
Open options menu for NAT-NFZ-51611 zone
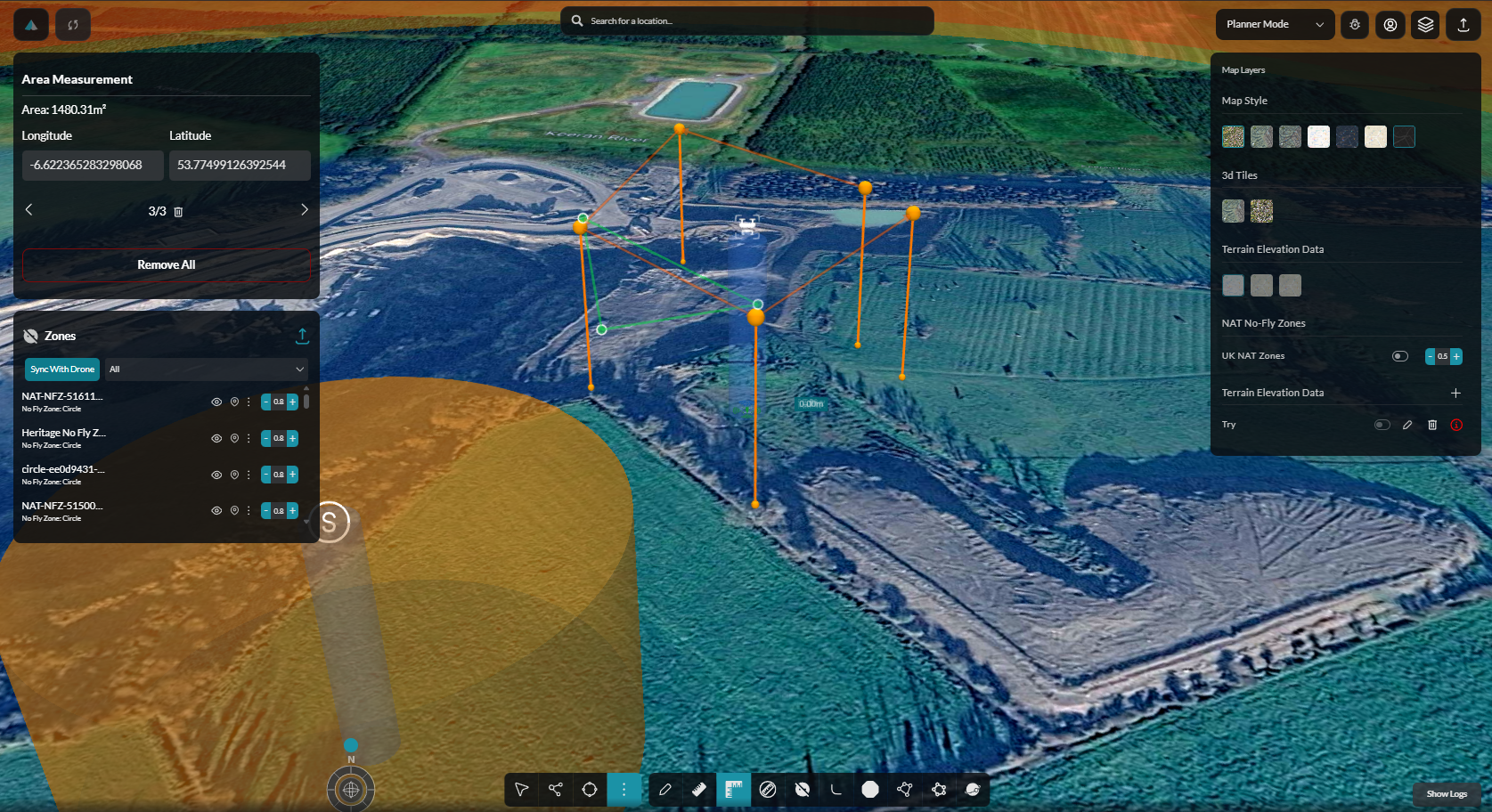[249, 402]
